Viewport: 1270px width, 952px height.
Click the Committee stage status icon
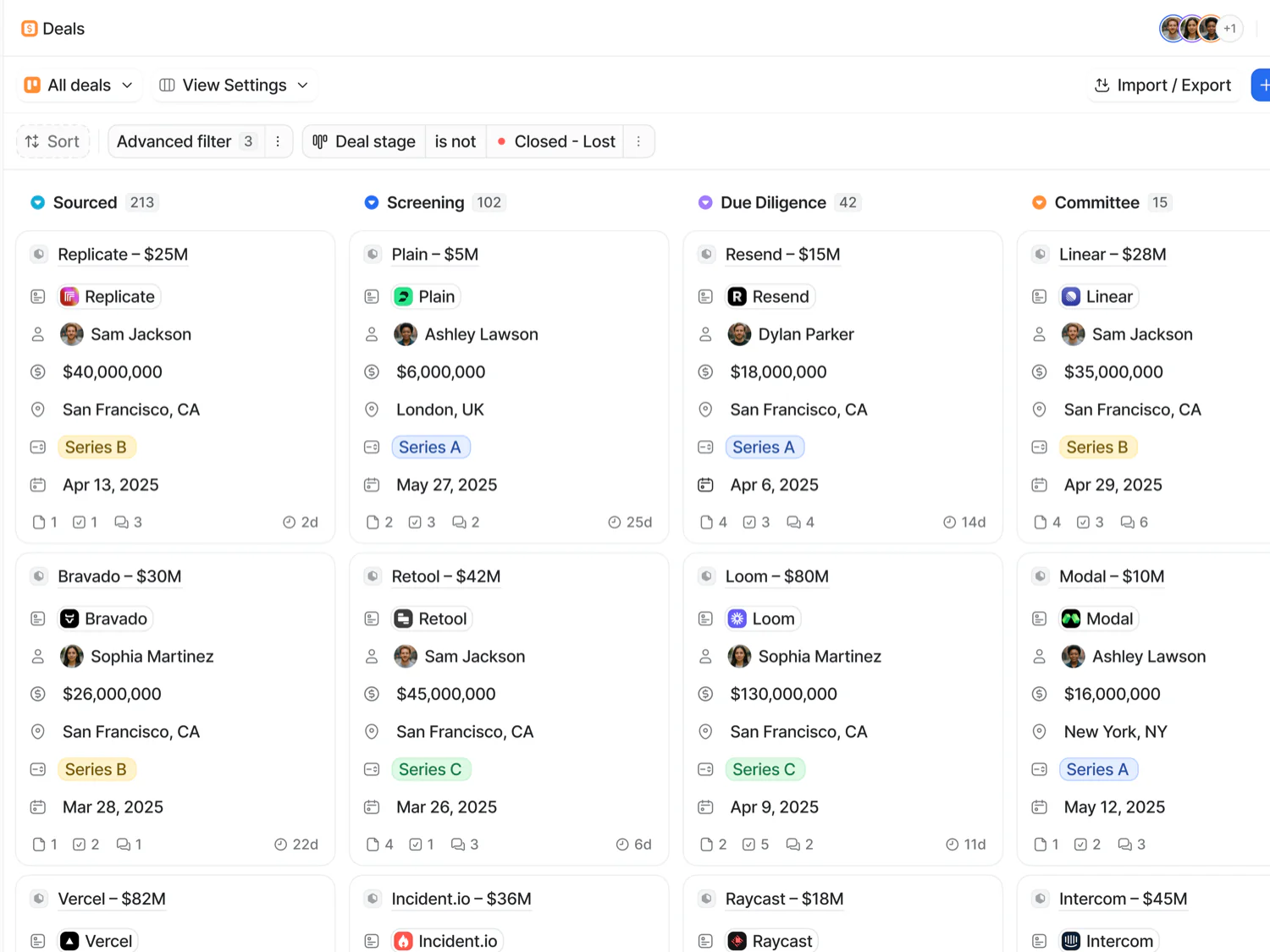coord(1039,203)
